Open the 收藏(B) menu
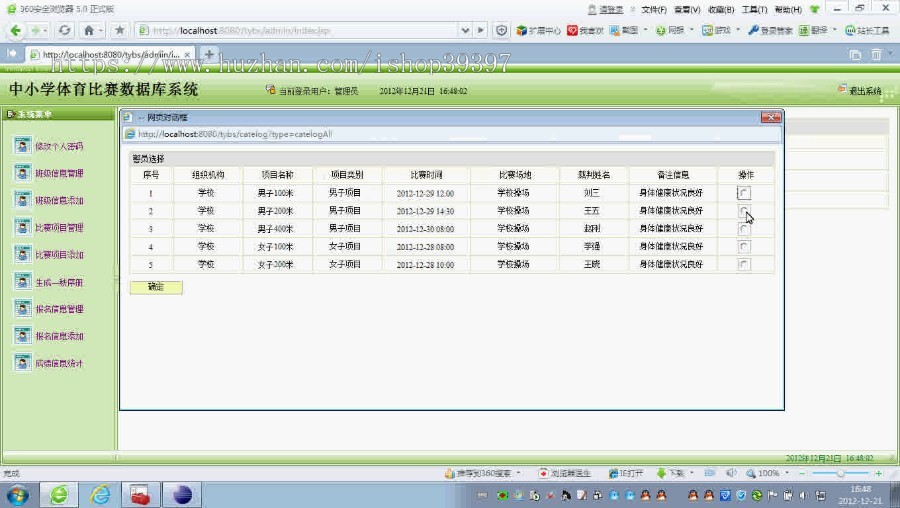The width and height of the screenshot is (900, 508). 721,10
